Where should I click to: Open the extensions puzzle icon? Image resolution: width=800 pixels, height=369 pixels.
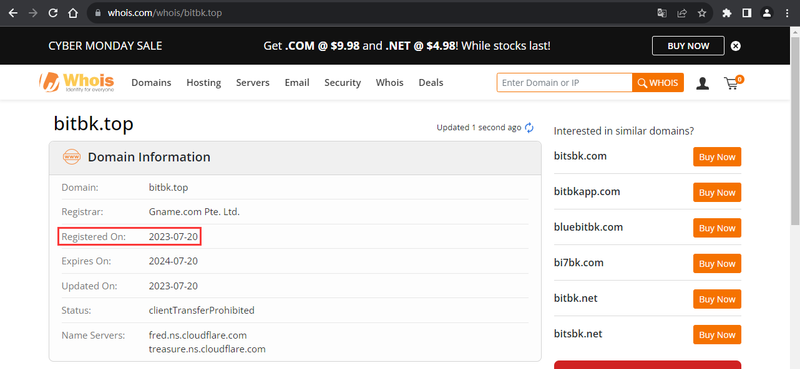pyautogui.click(x=727, y=13)
